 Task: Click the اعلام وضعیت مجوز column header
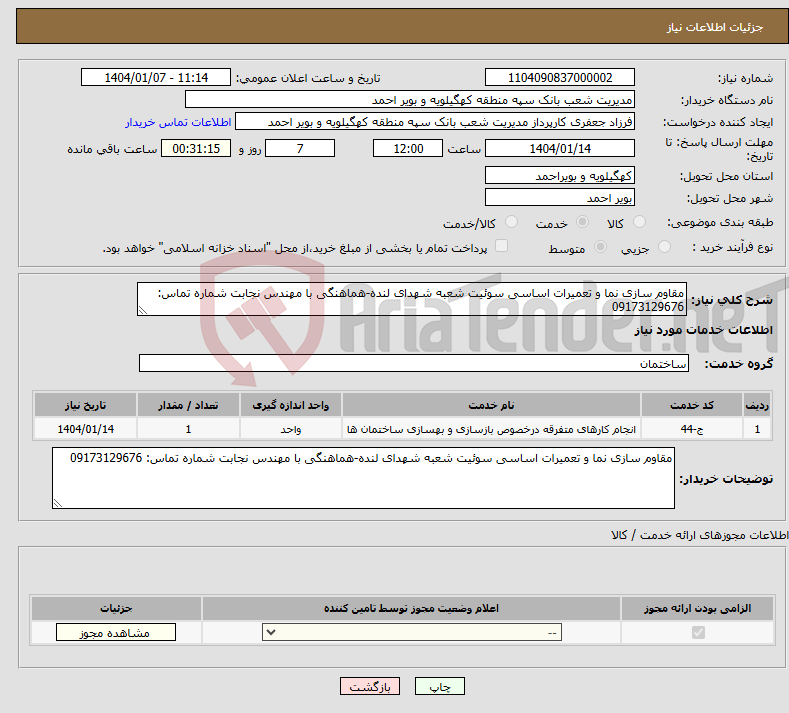coord(412,608)
